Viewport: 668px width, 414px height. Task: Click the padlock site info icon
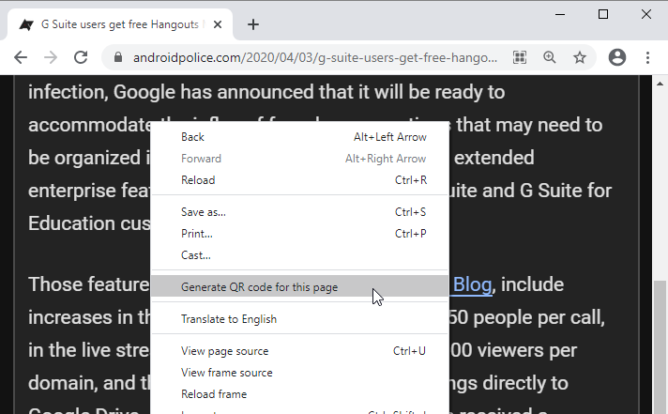118,57
